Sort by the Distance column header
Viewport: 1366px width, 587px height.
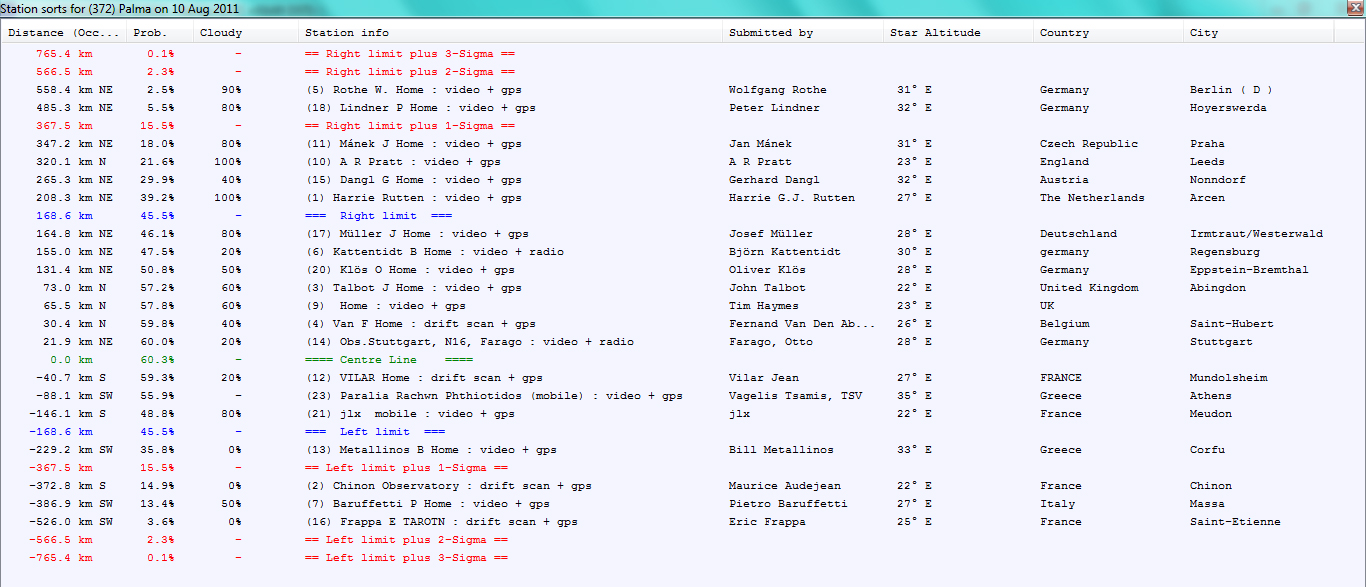coord(63,33)
